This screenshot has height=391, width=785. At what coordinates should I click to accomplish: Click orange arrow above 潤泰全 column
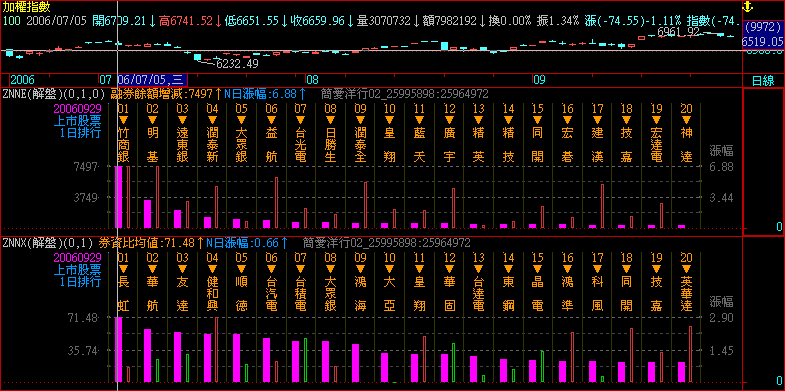360,120
